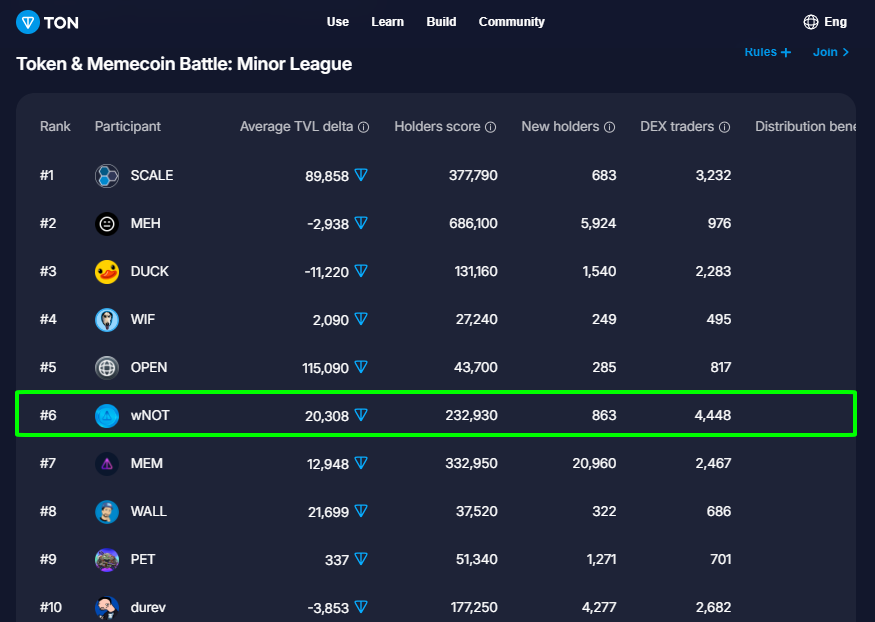The image size is (875, 622).
Task: Select the SCALE participant name
Action: pos(152,176)
